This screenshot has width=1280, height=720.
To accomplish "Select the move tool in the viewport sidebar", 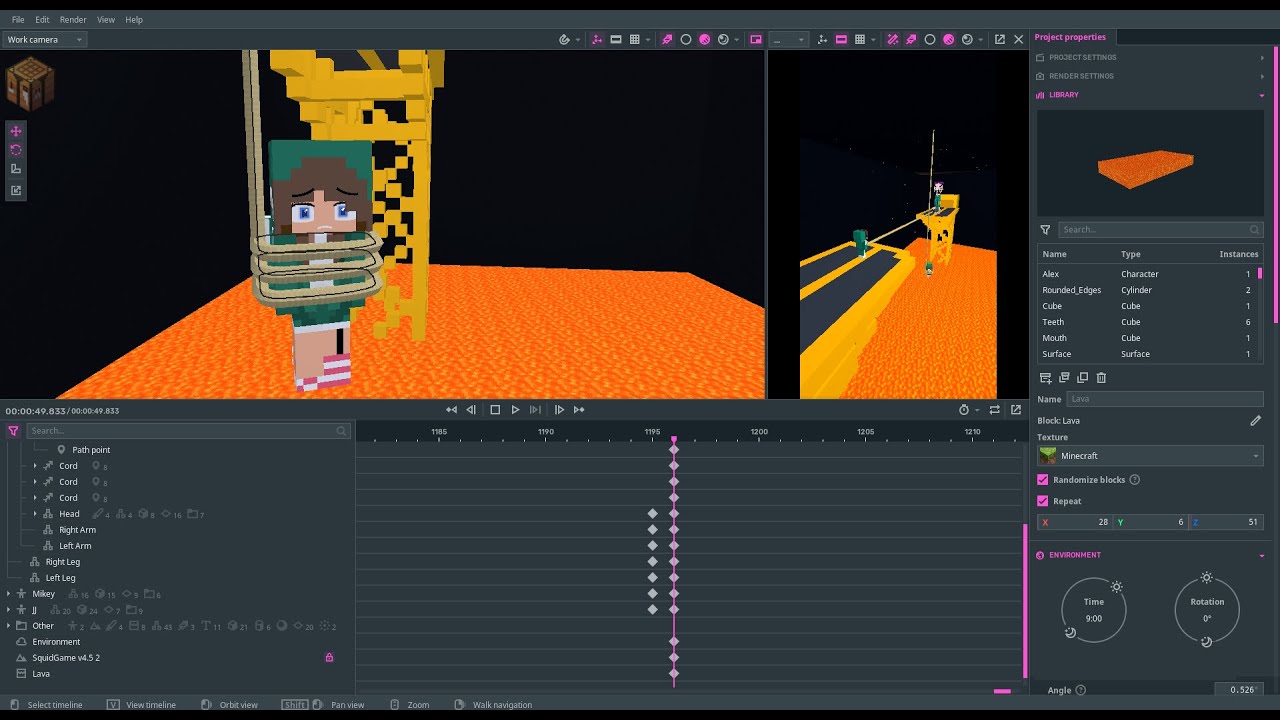I will 16,131.
